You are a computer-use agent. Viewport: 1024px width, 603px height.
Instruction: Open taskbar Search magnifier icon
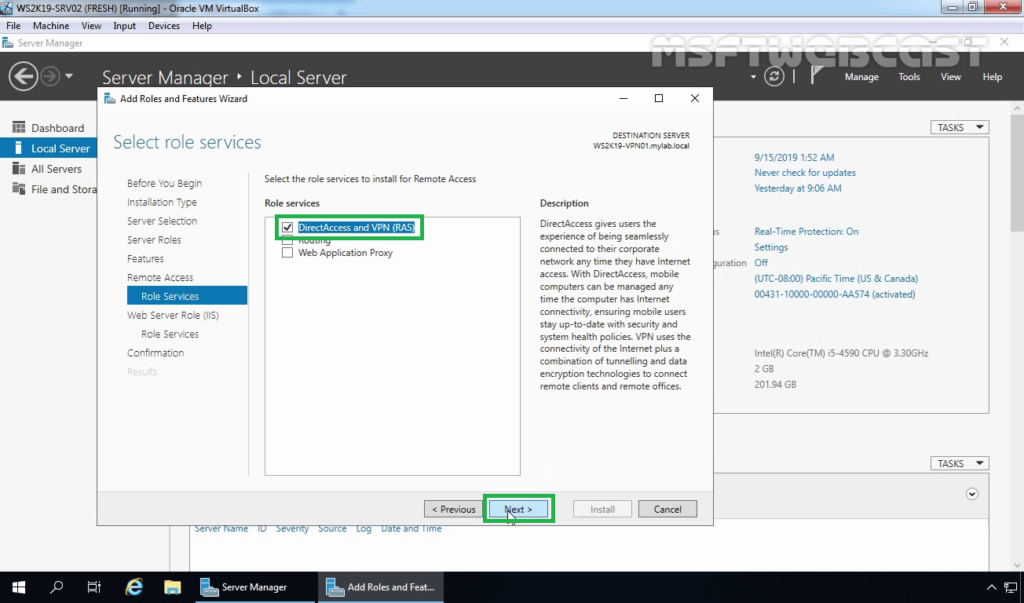pos(57,587)
